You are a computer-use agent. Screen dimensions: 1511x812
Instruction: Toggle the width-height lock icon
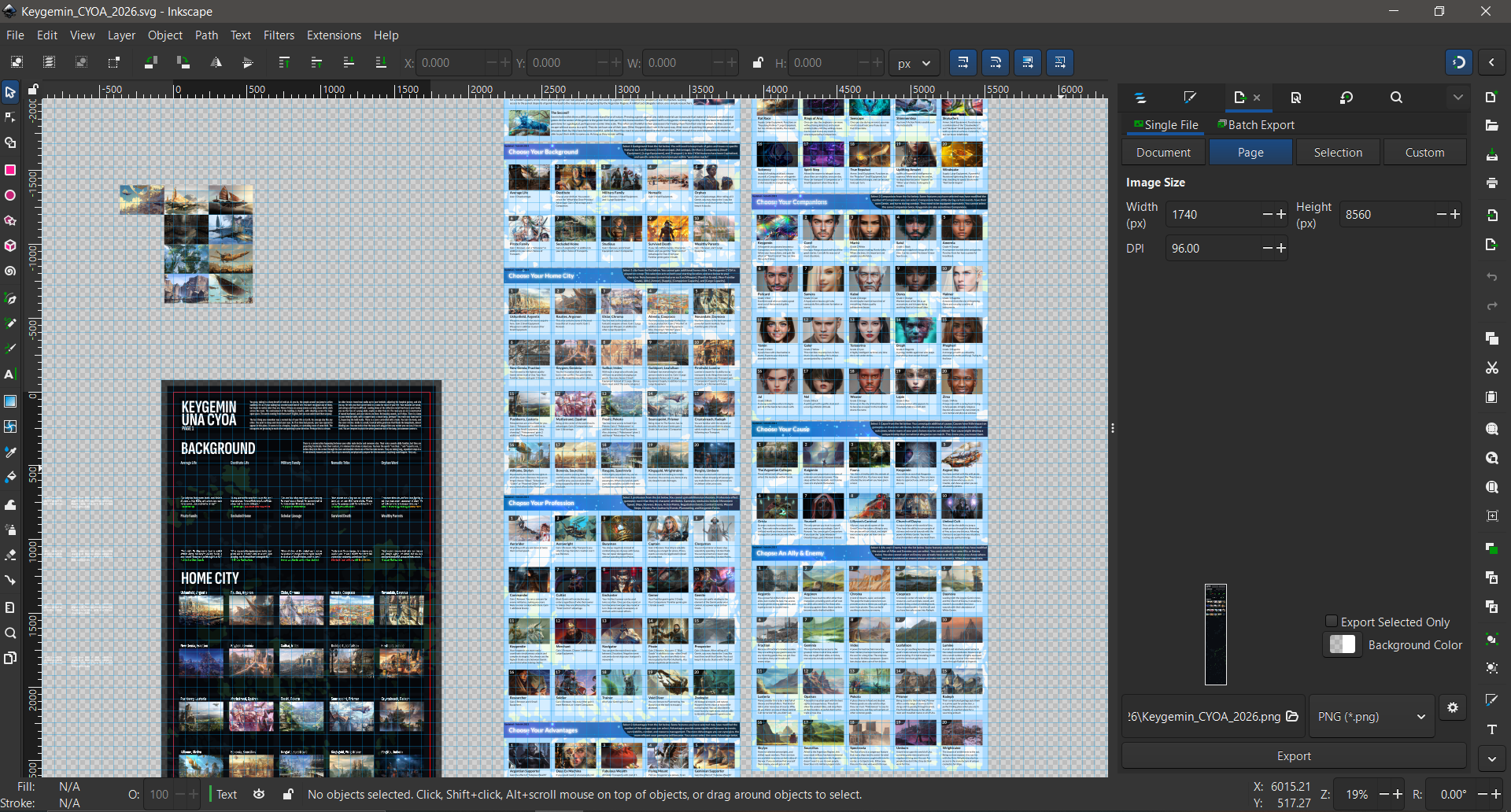pos(757,63)
